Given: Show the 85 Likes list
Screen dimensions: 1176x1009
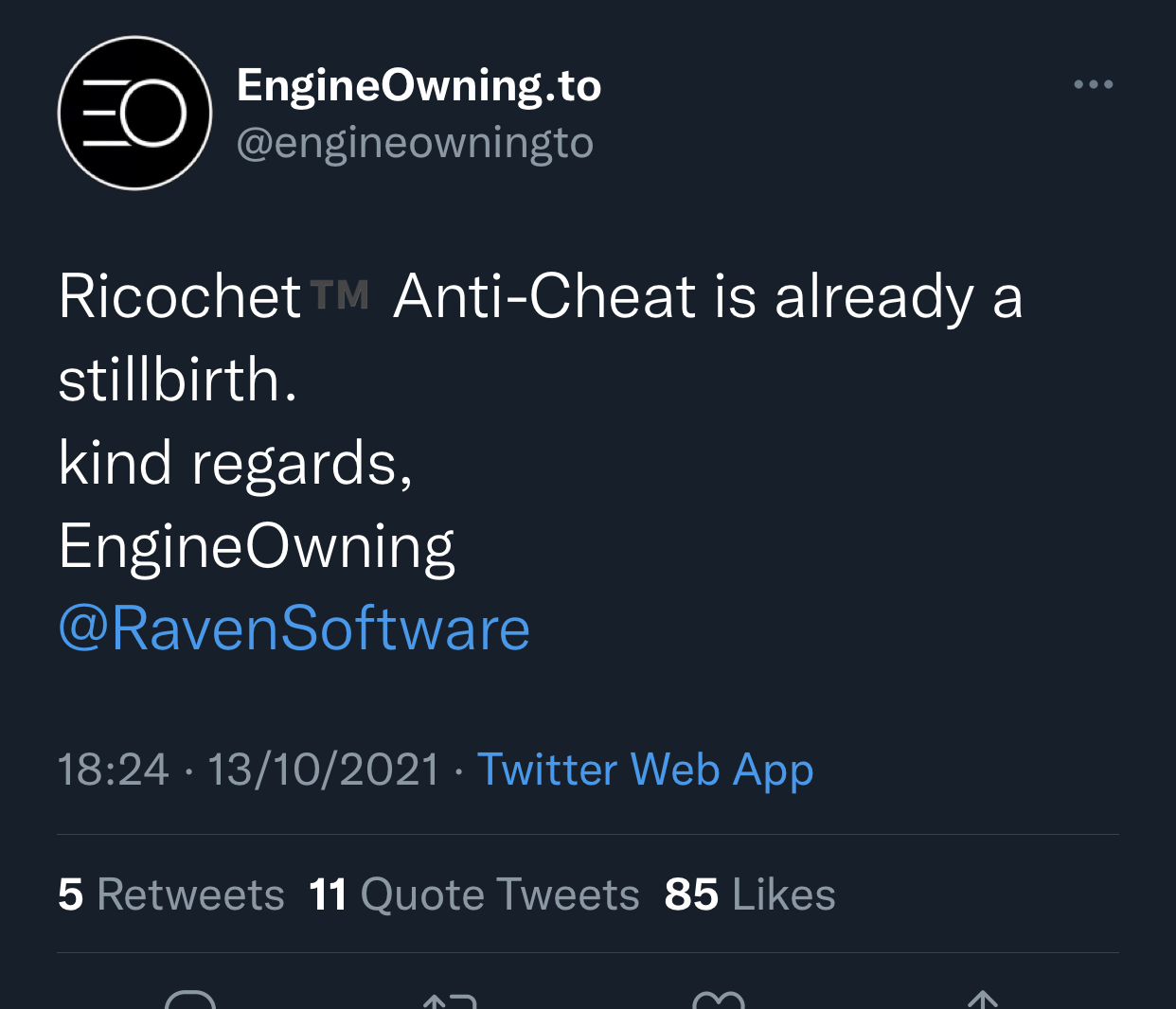Looking at the screenshot, I should pos(750,894).
